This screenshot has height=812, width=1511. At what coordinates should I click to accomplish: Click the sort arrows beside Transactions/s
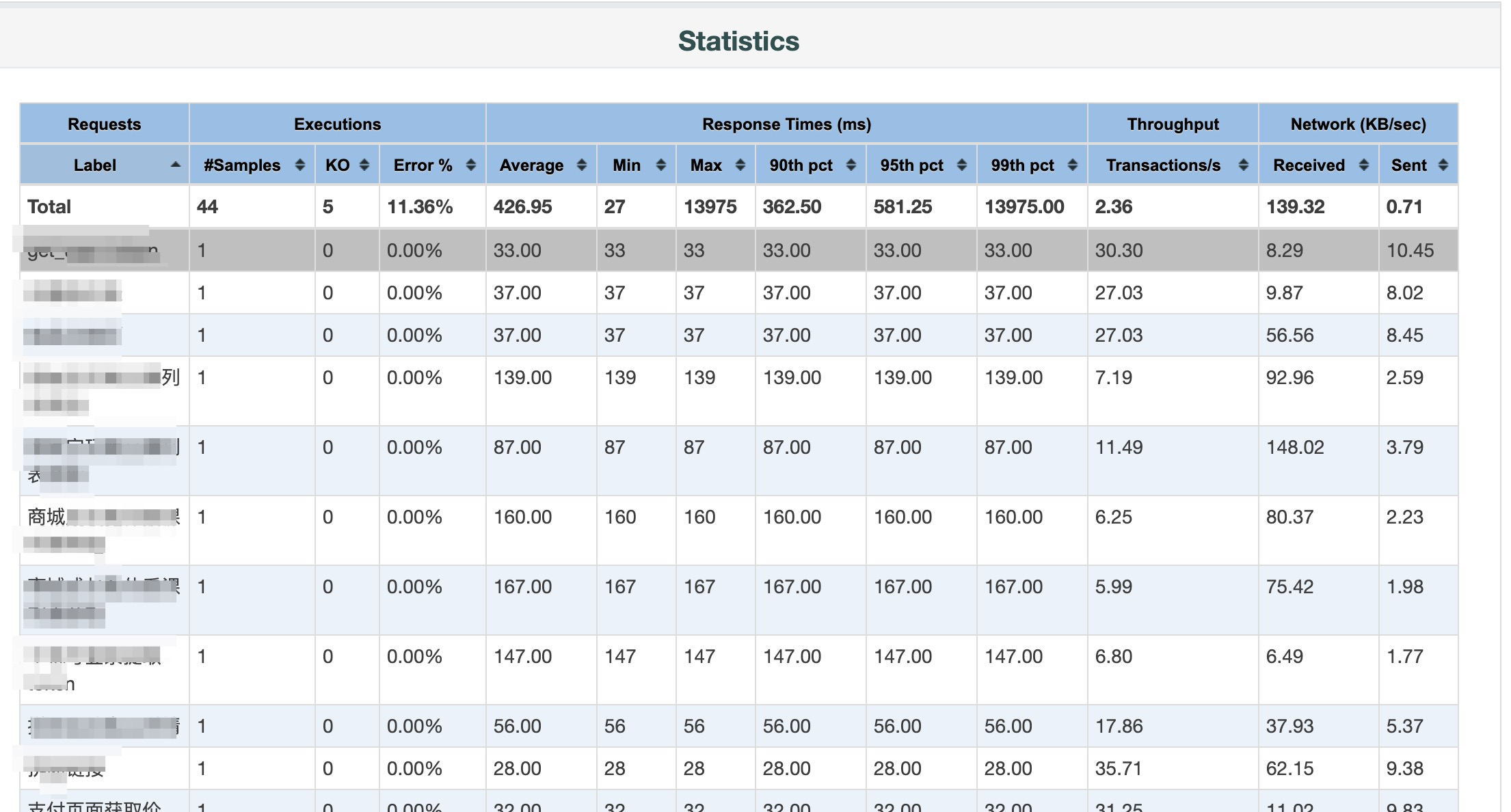(1243, 165)
